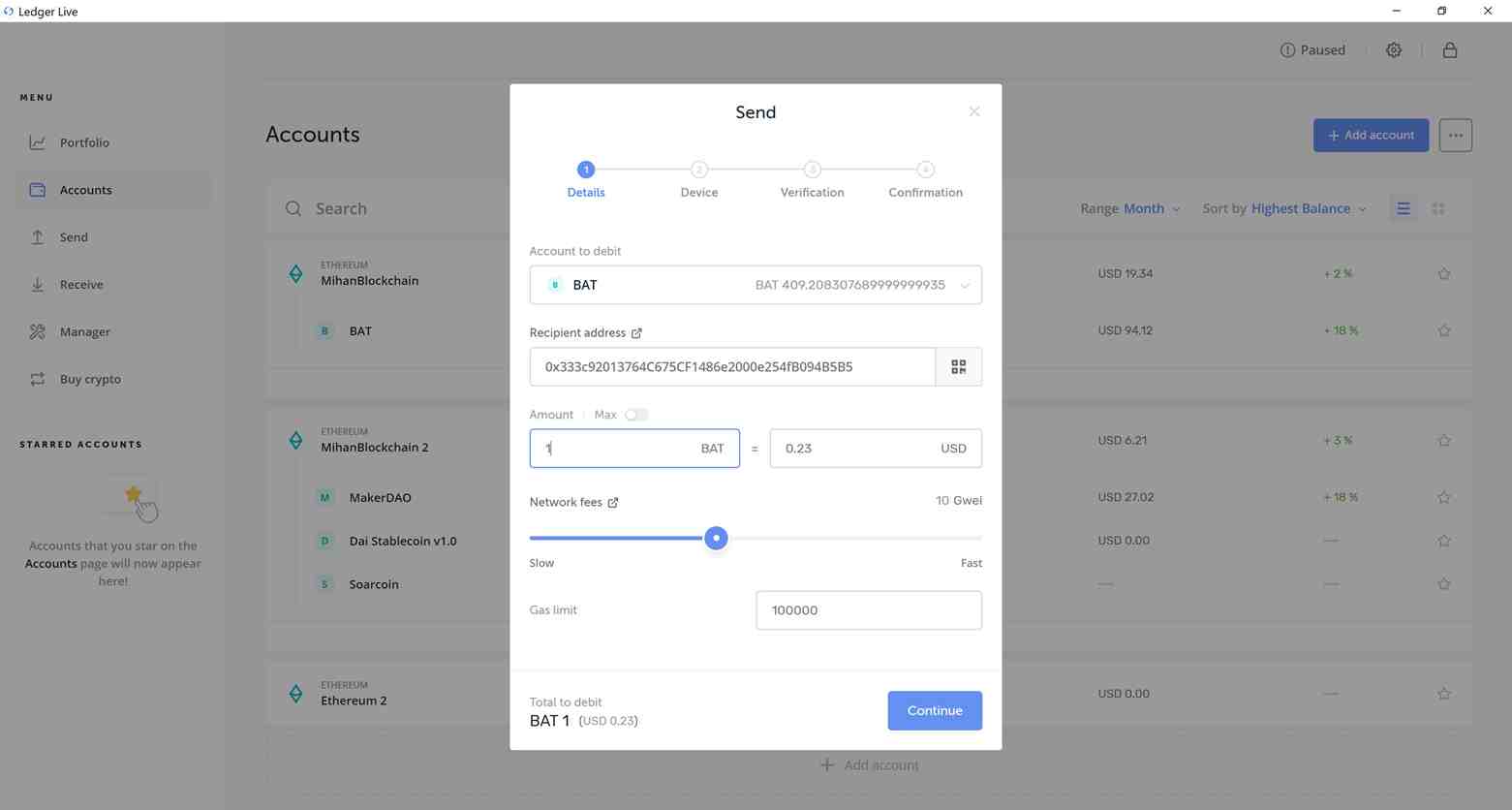Click the Paused sync status

(x=1312, y=50)
